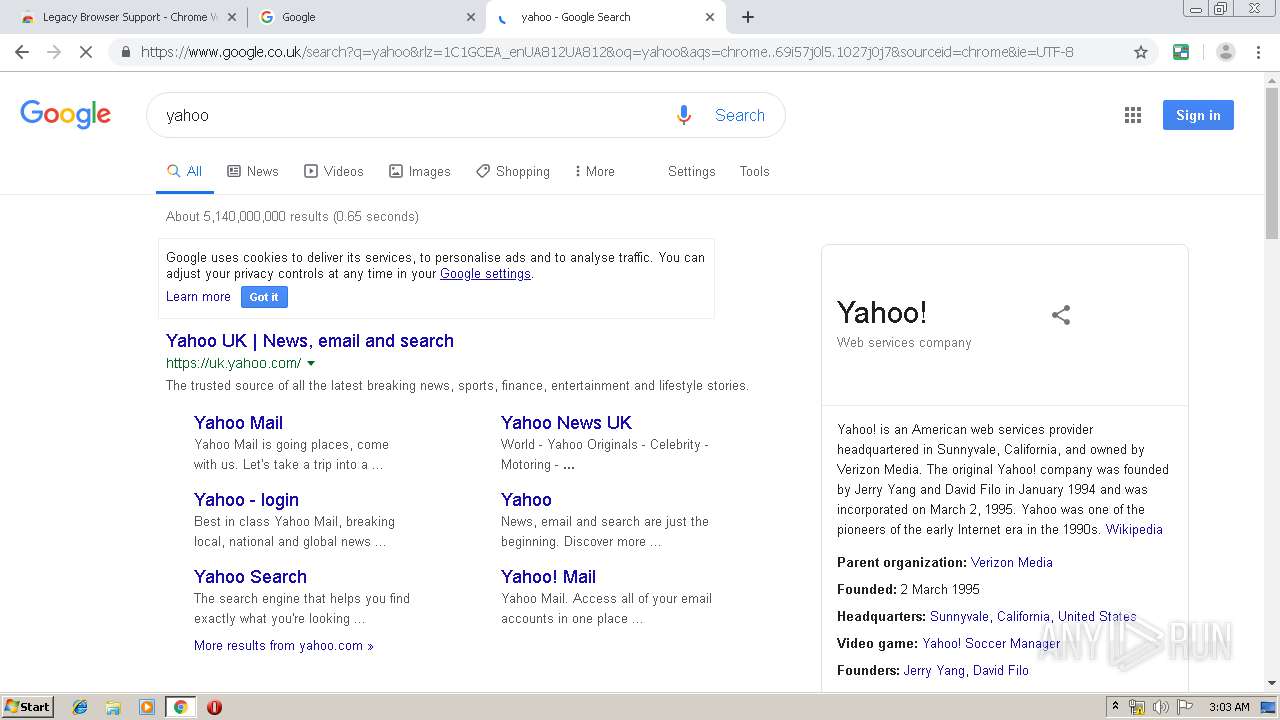Switch to Images results
This screenshot has height=720, width=1280.
420,171
